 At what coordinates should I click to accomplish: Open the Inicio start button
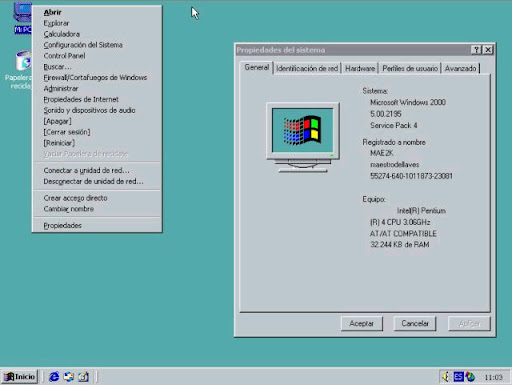tap(19, 377)
